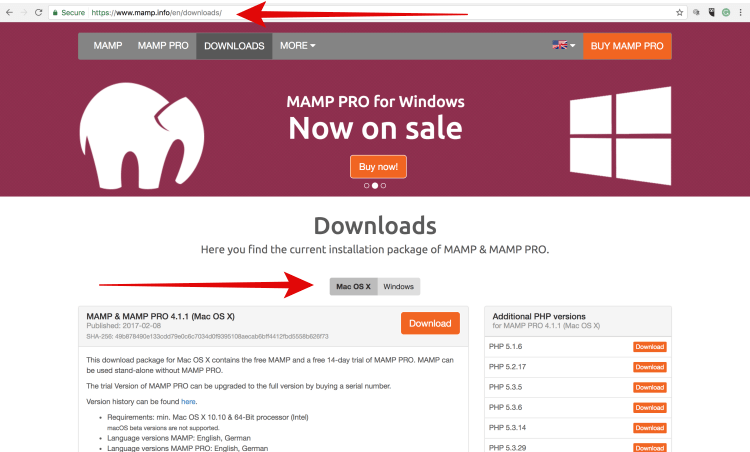Select the second carousel dot
This screenshot has width=750, height=452.
pos(375,186)
